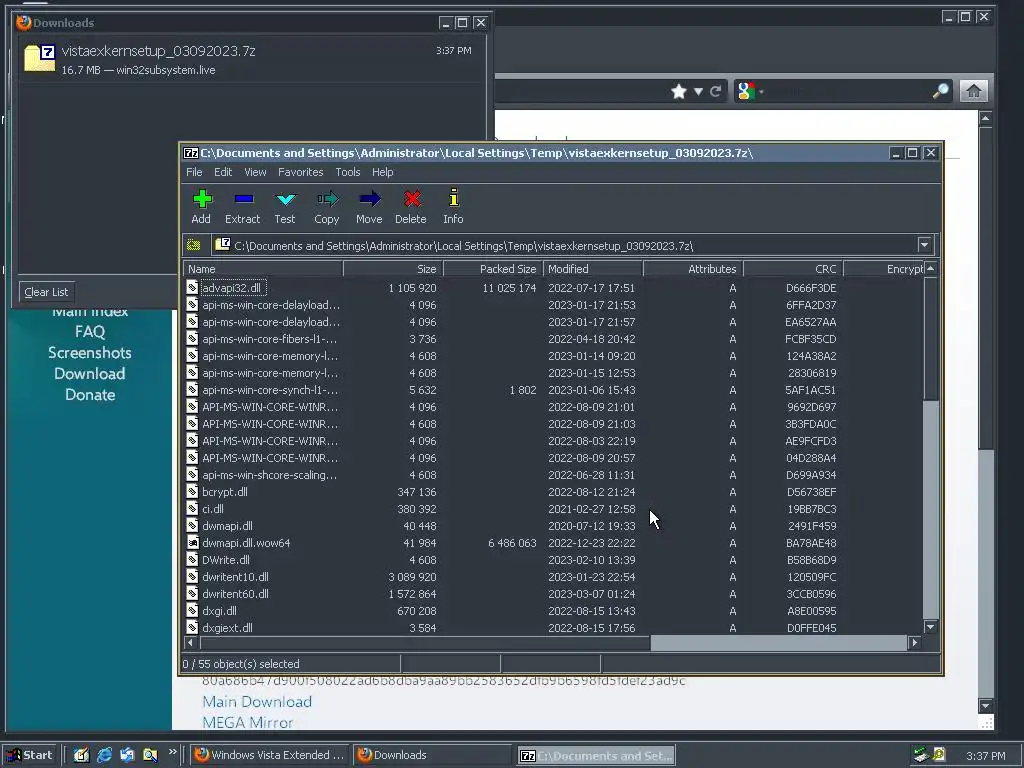Click the up-folder icon beside address bar
The height and width of the screenshot is (768, 1024).
193,245
